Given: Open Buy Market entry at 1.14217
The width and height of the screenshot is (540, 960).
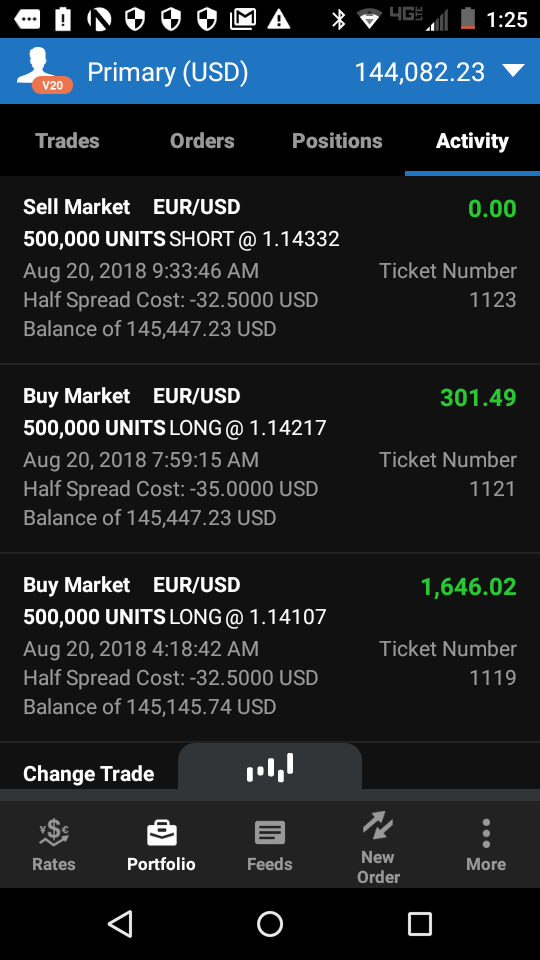Looking at the screenshot, I should pyautogui.click(x=270, y=459).
